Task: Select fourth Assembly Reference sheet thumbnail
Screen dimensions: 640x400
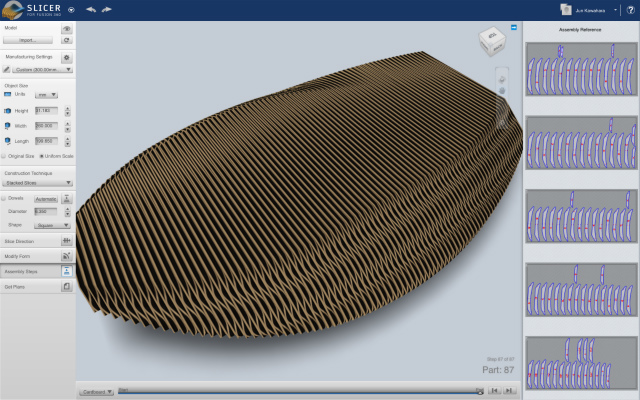Action: pos(581,289)
